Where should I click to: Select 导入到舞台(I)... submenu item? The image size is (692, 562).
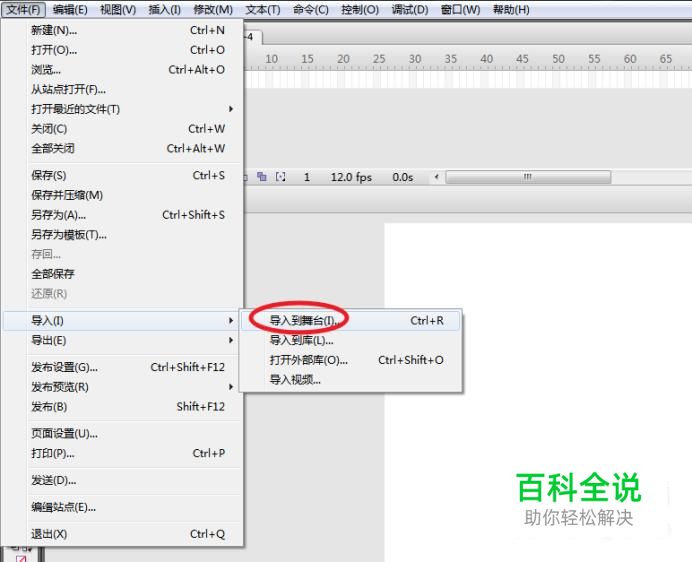tap(351, 321)
